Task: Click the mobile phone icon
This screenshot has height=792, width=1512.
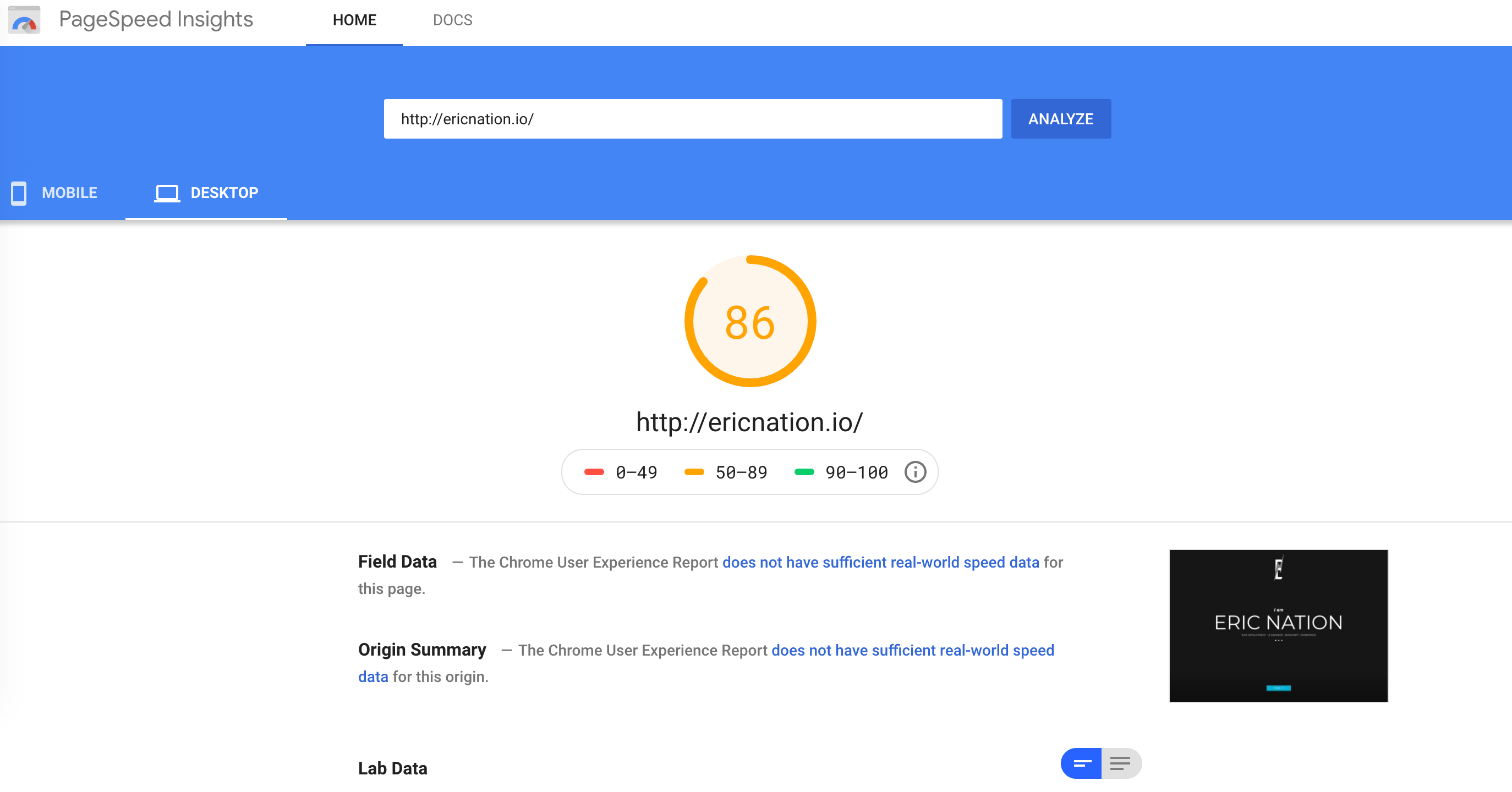Action: [x=19, y=193]
